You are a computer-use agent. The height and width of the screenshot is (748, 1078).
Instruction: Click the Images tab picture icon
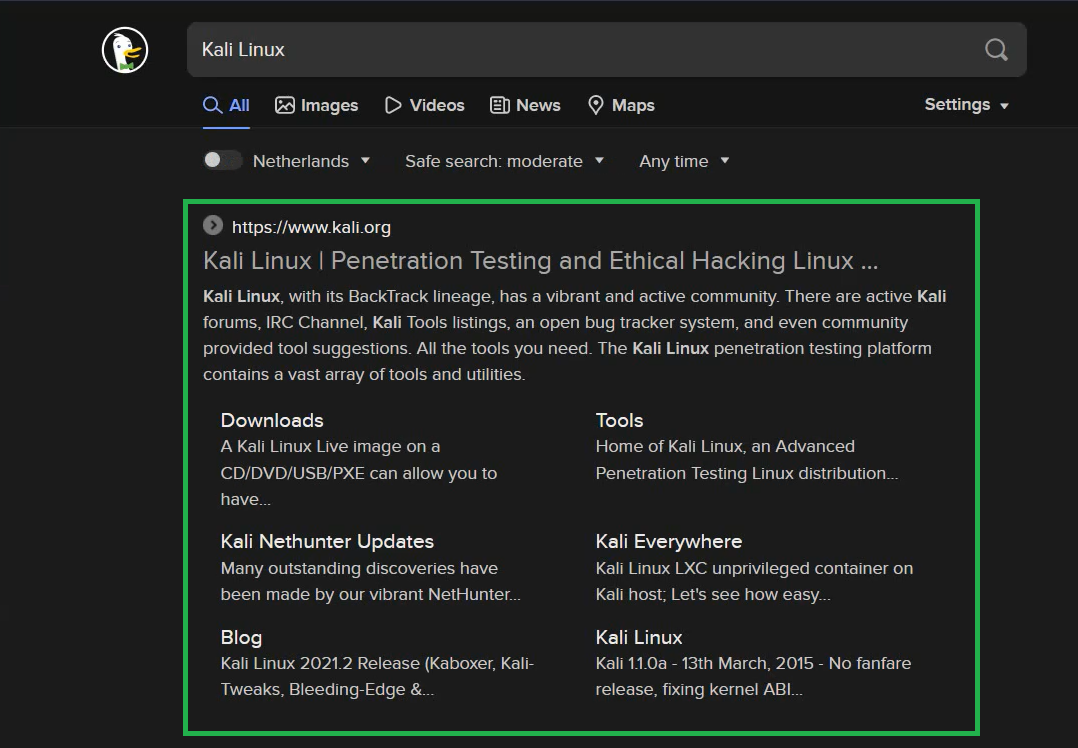tap(284, 104)
